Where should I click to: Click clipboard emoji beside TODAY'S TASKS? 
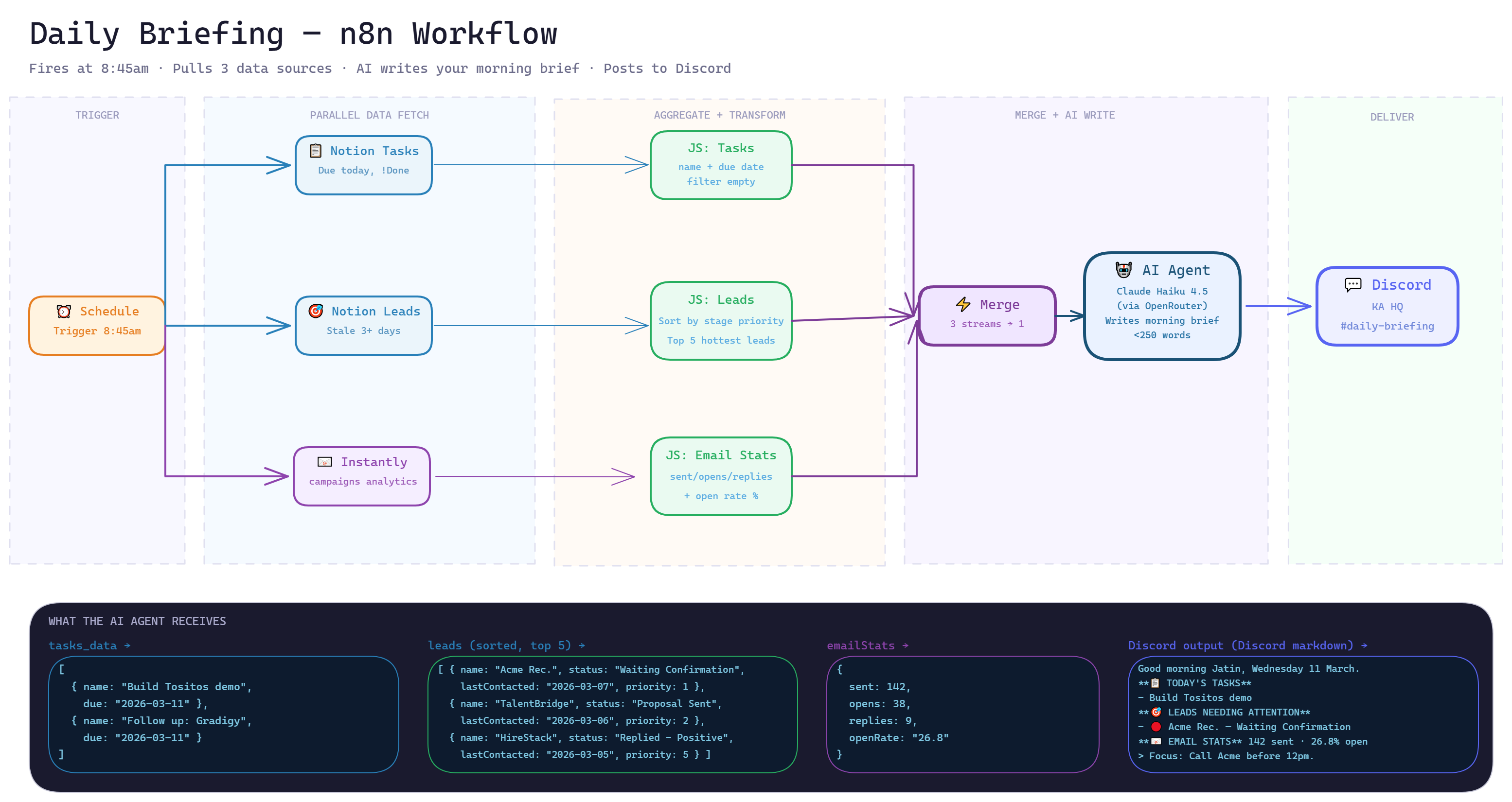[x=1155, y=683]
